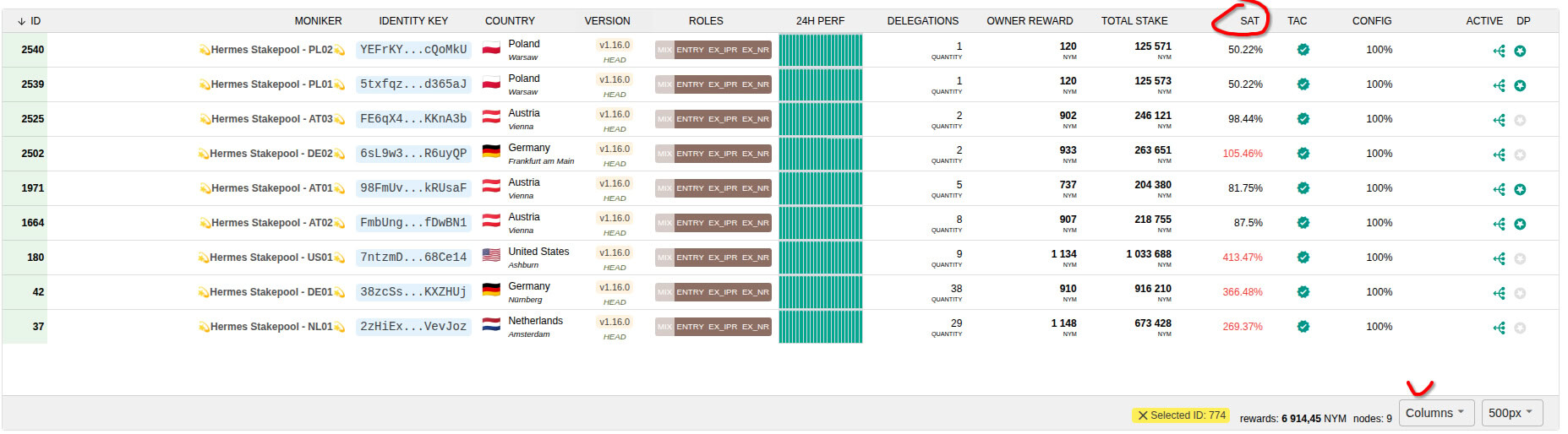The width and height of the screenshot is (1568, 434).
Task: Toggle the grey DP star for DE01 row
Action: (x=1520, y=294)
